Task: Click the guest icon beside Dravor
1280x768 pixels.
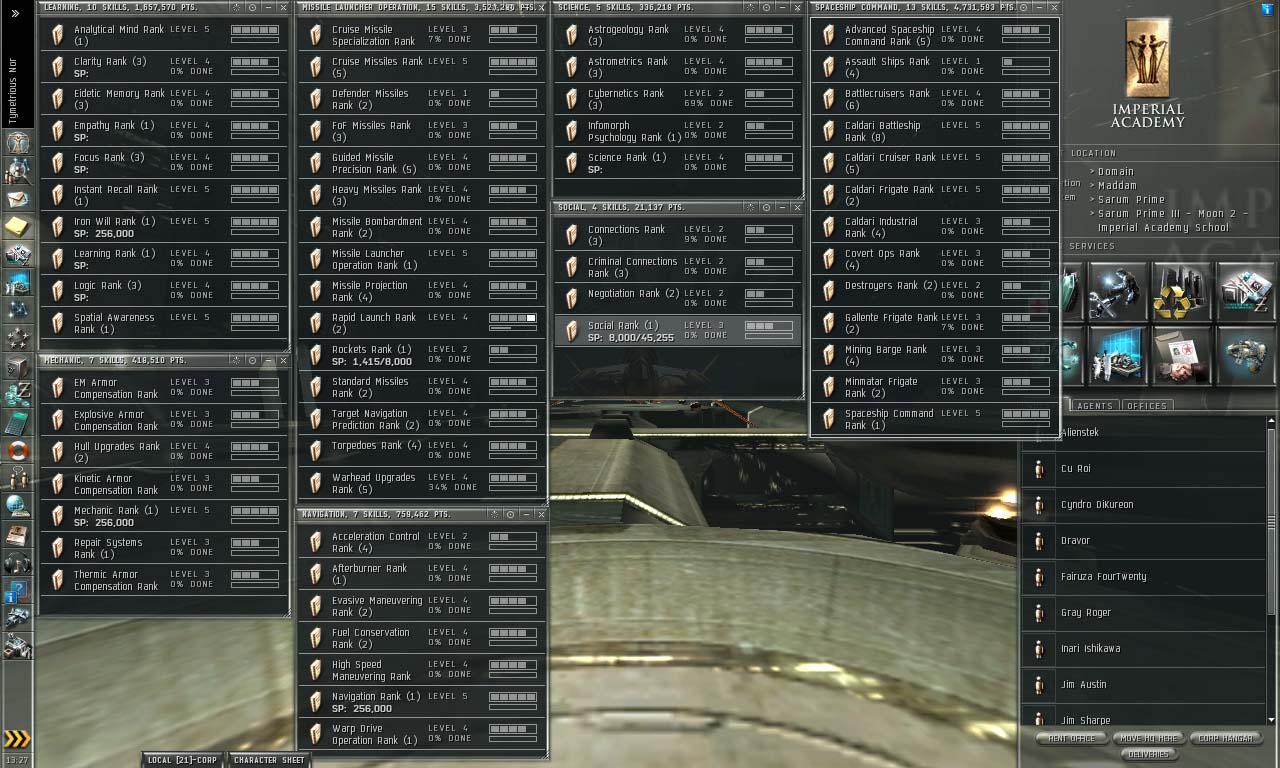Action: click(x=1039, y=541)
